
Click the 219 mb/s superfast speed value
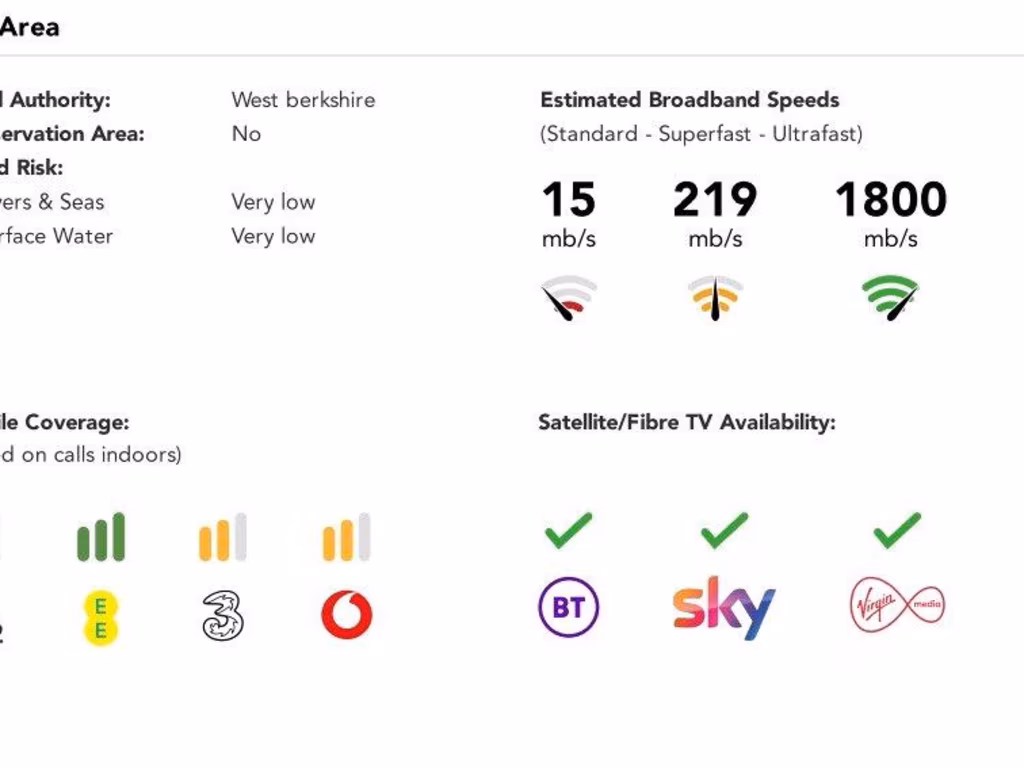pyautogui.click(x=715, y=200)
